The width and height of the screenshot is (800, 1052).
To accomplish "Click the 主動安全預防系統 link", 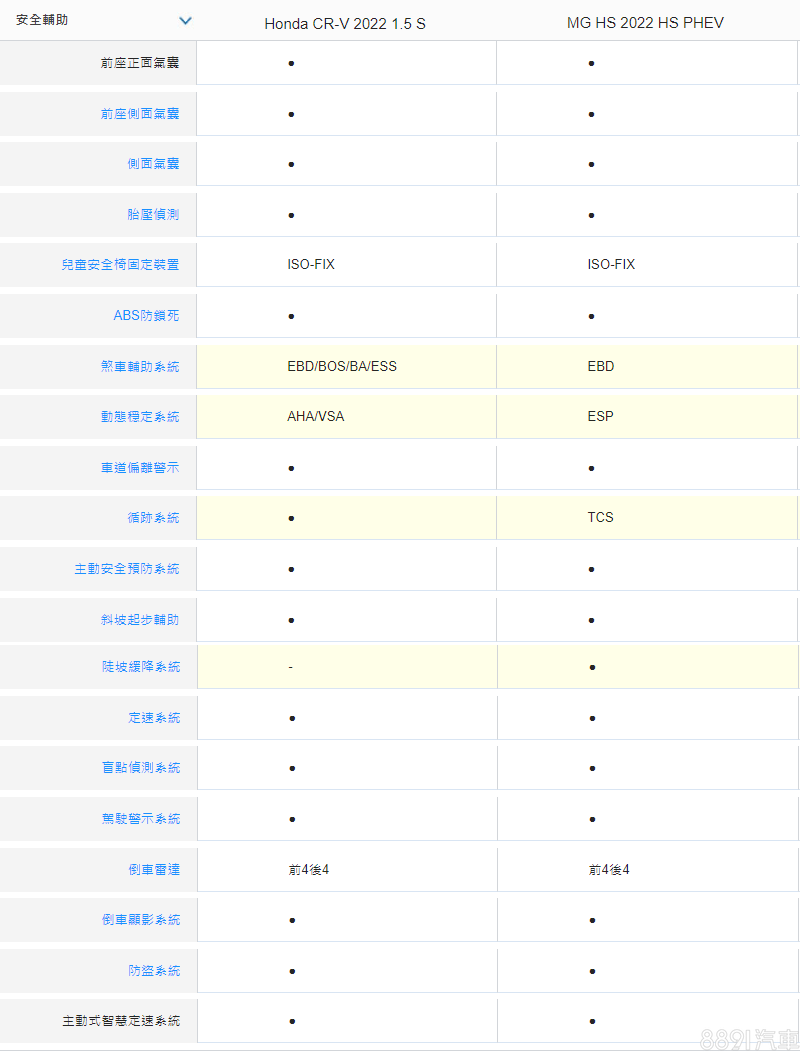I will pyautogui.click(x=127, y=569).
